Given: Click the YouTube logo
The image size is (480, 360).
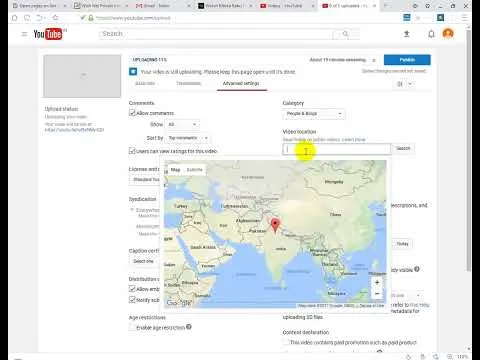Looking at the screenshot, I should pos(48,34).
